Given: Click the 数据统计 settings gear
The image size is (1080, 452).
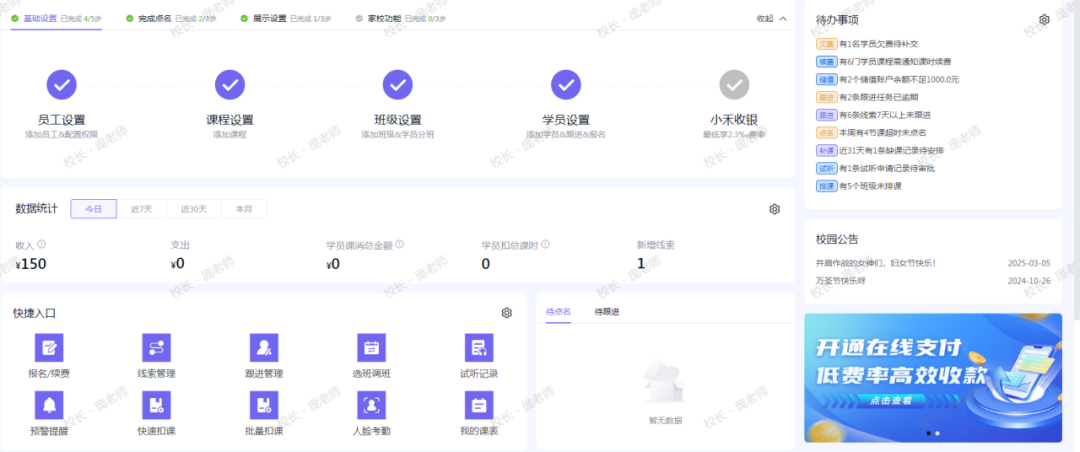Looking at the screenshot, I should point(774,209).
